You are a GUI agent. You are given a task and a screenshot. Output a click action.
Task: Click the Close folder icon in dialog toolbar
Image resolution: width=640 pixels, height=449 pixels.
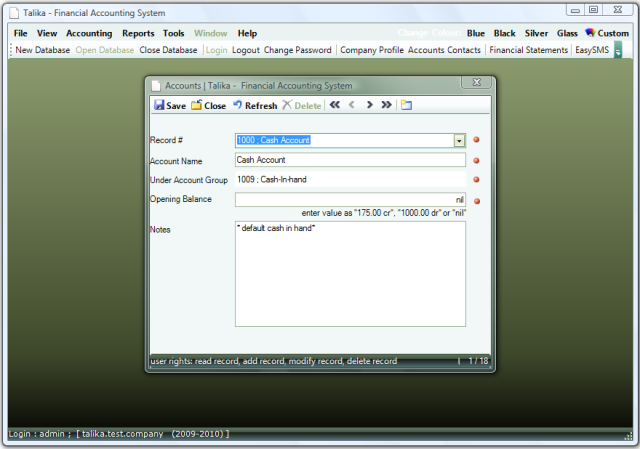196,105
